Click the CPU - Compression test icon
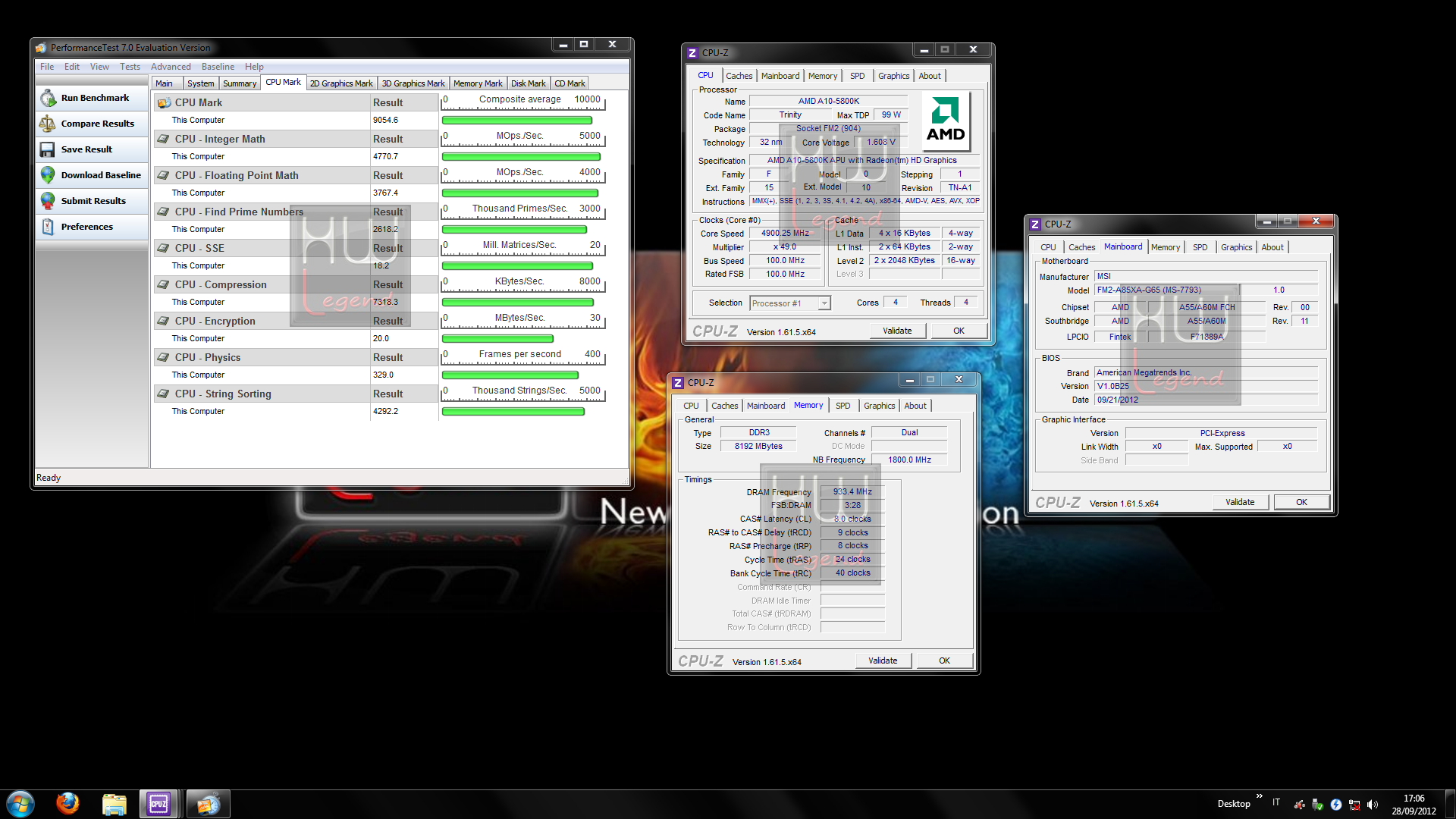This screenshot has width=1456, height=819. [164, 285]
